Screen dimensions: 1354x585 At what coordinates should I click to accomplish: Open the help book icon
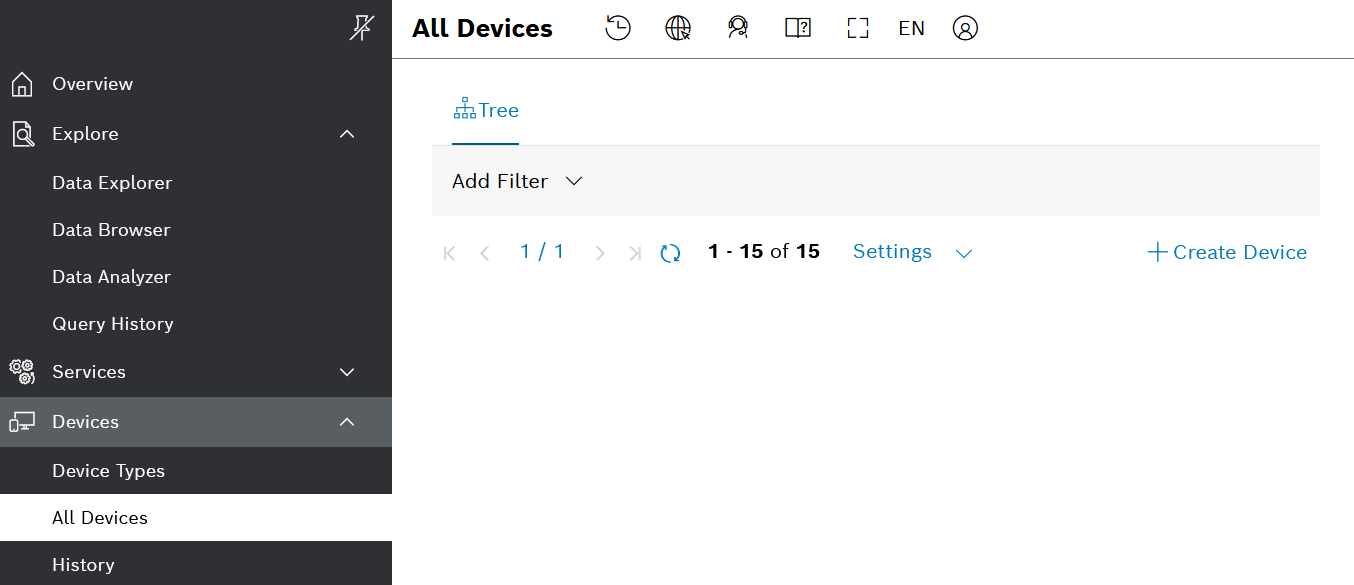coord(797,28)
